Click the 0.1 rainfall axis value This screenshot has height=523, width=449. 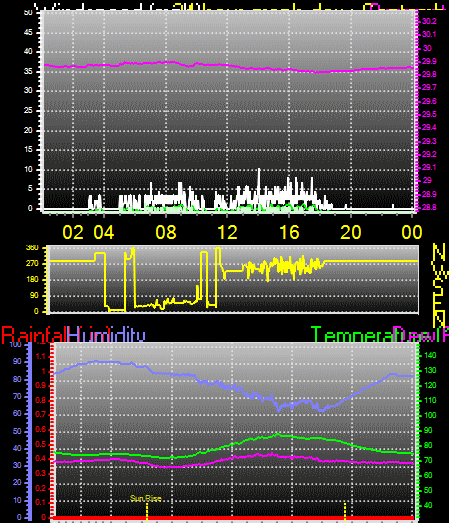pos(41,503)
